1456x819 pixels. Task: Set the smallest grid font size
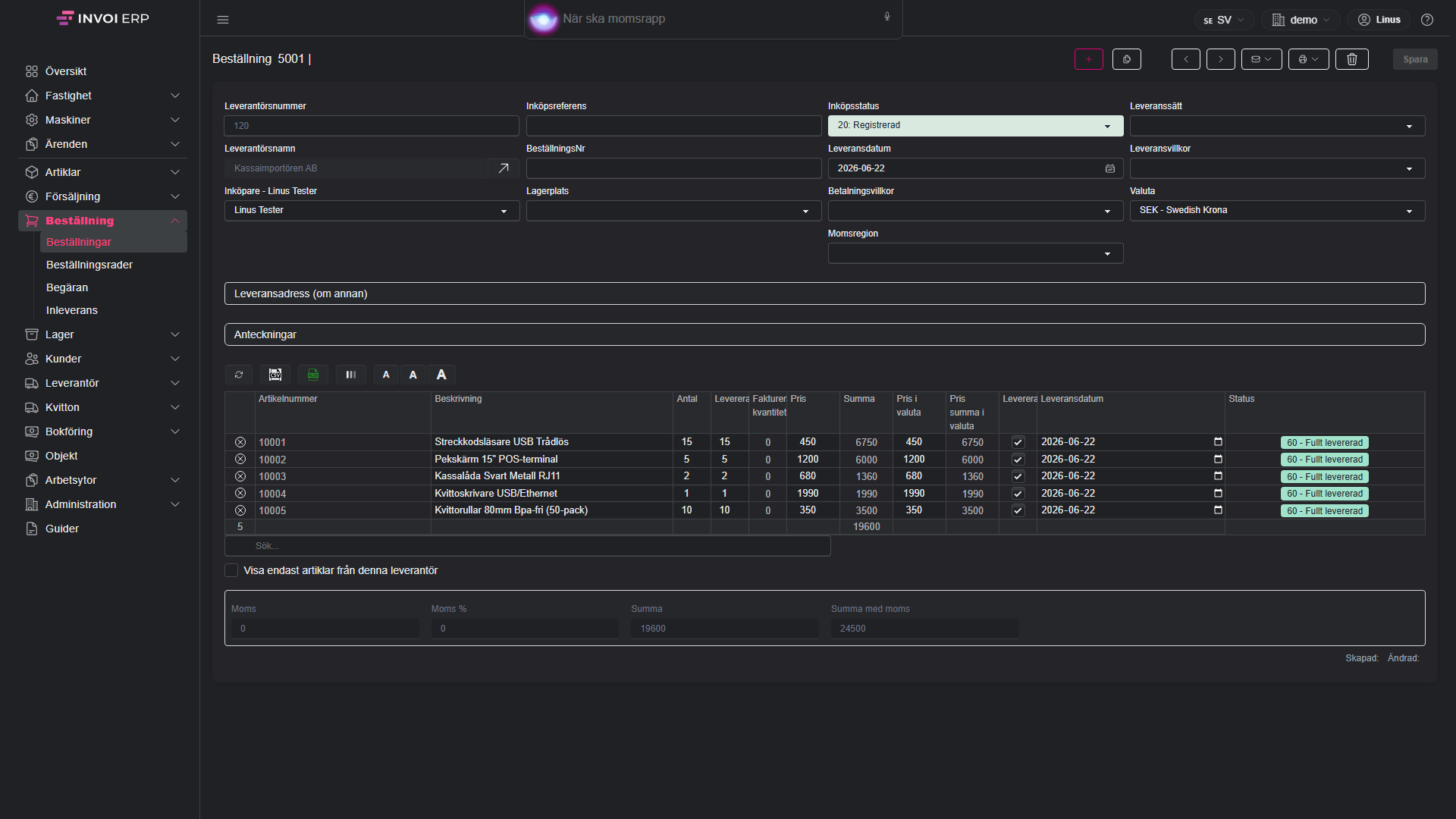click(x=386, y=375)
